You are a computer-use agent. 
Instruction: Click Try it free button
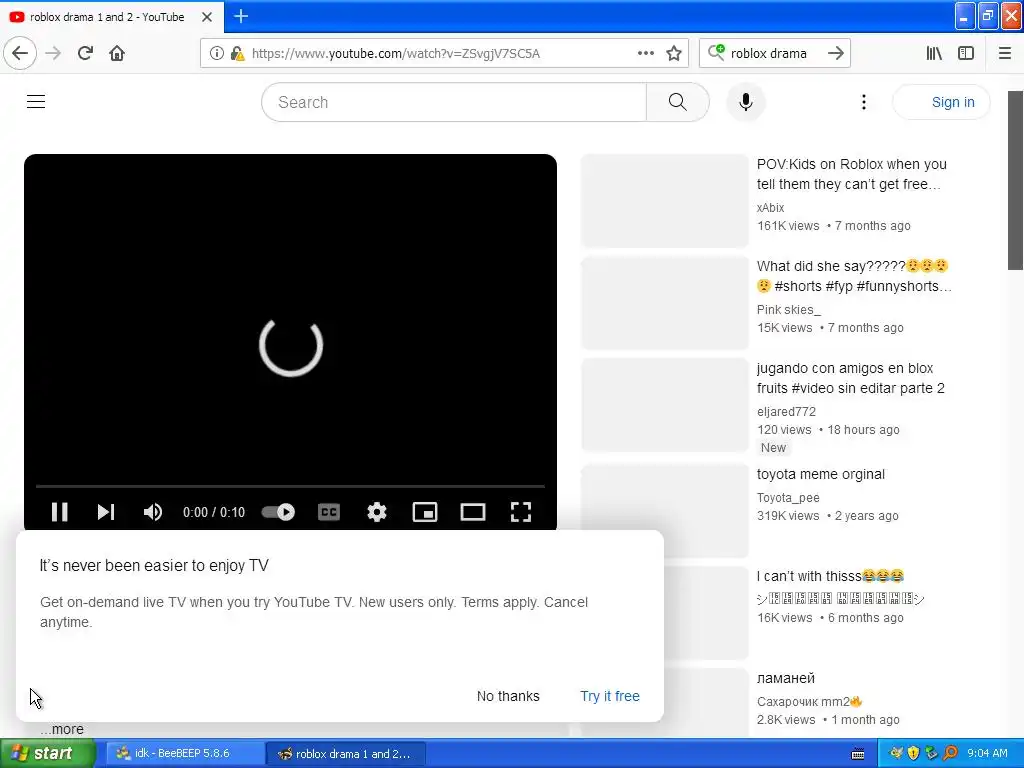[x=610, y=696]
